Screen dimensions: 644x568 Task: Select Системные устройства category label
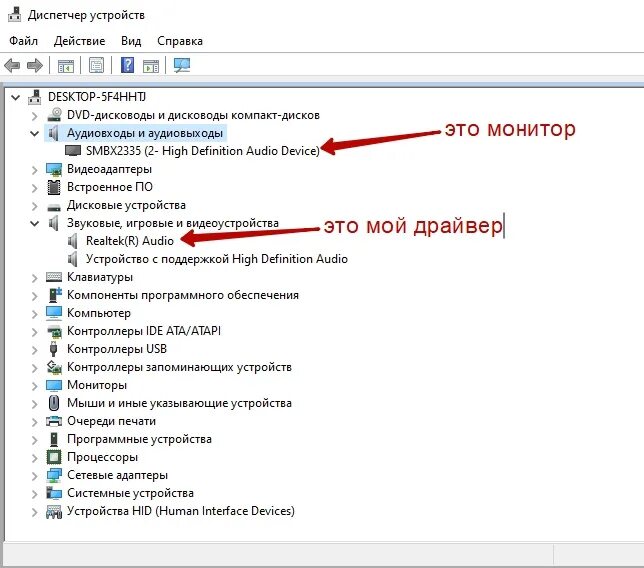[x=130, y=493]
